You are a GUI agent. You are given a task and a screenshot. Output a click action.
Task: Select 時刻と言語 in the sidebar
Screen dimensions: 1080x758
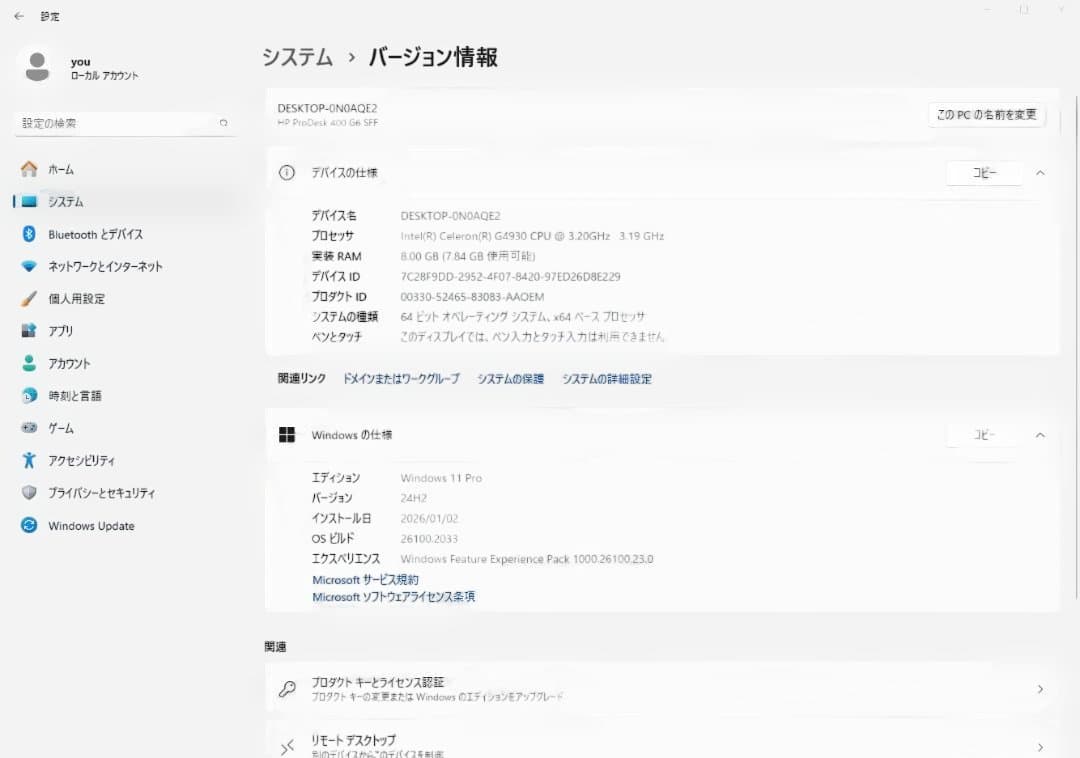click(75, 395)
